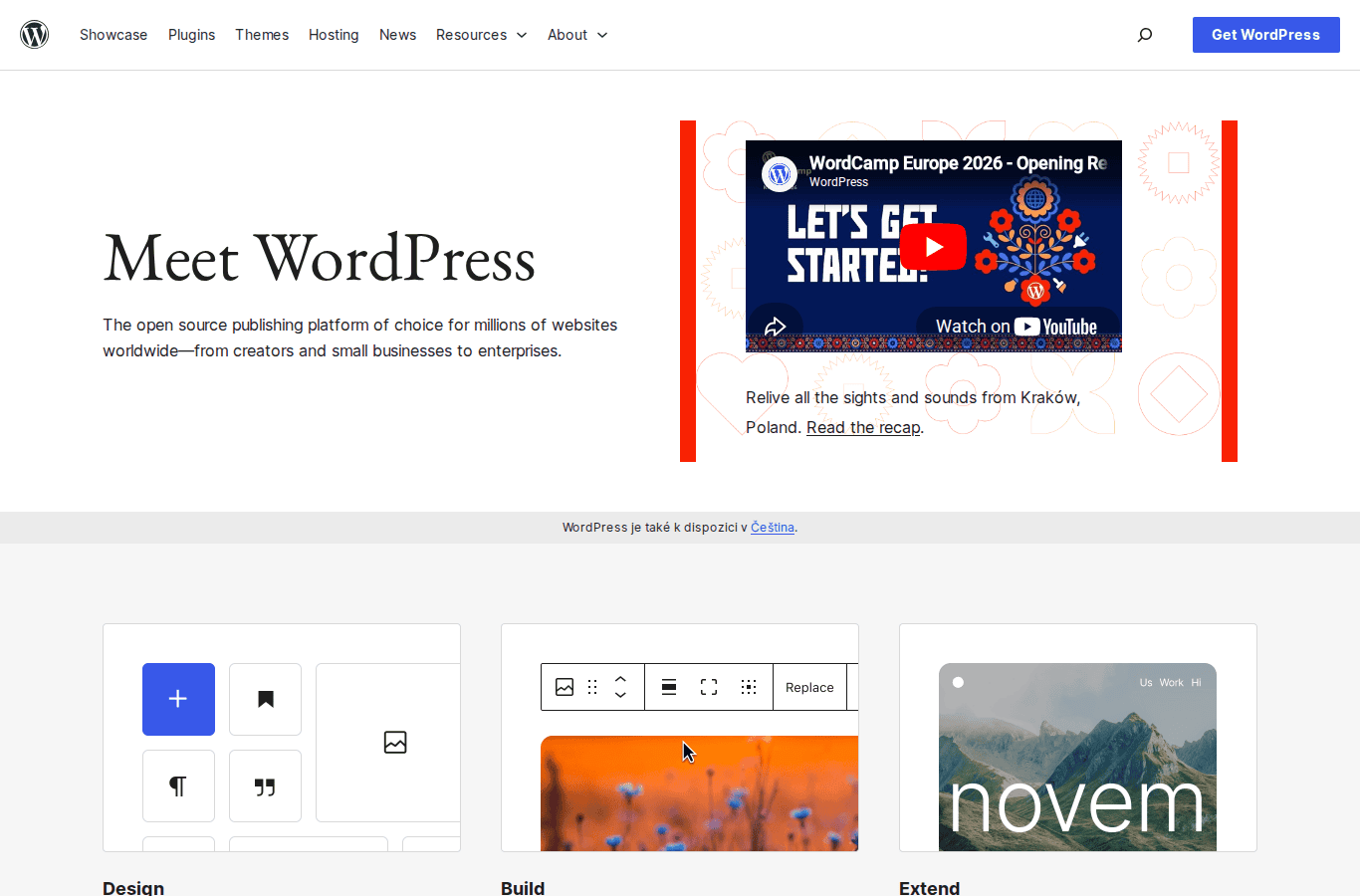The image size is (1360, 896).
Task: Click the Build heading
Action: pos(523,887)
